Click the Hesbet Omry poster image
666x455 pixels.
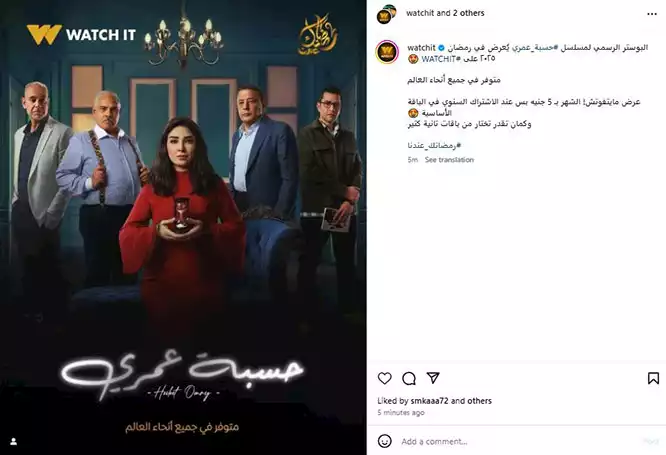183,227
